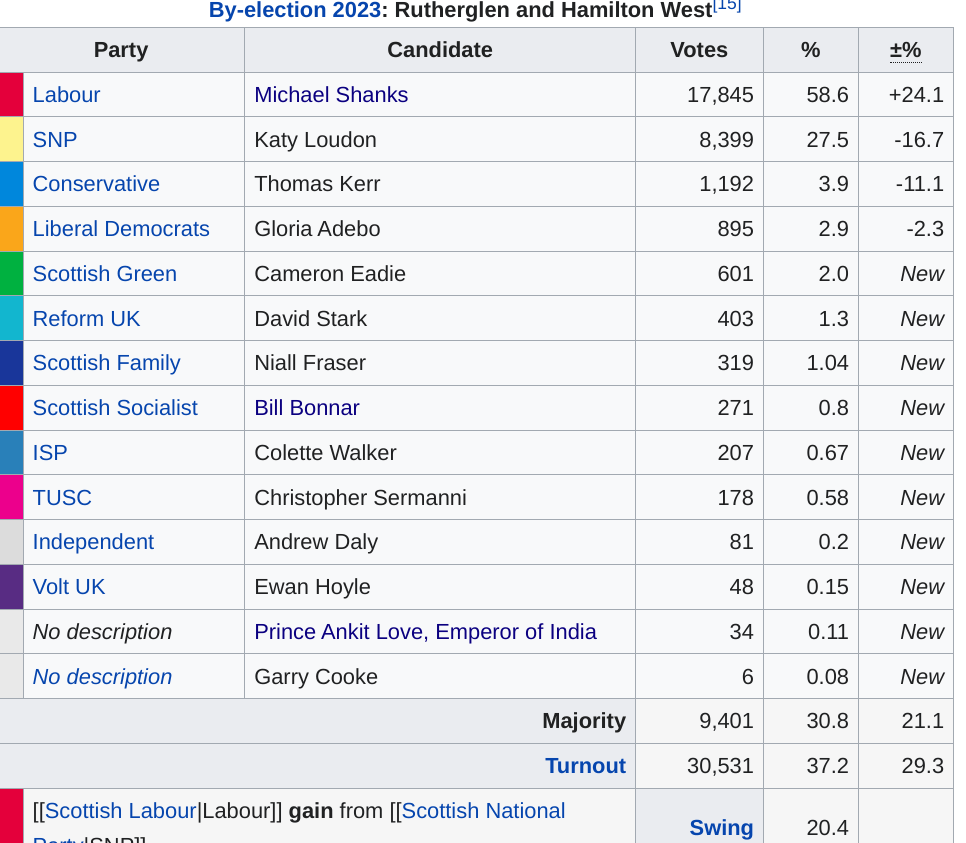This screenshot has width=966, height=843.
Task: Open the Turnout link
Action: click(x=585, y=766)
